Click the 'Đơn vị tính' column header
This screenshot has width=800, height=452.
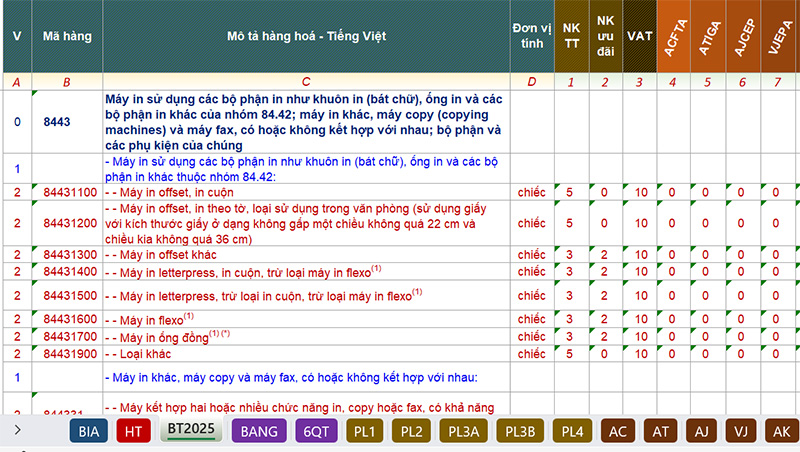click(532, 36)
